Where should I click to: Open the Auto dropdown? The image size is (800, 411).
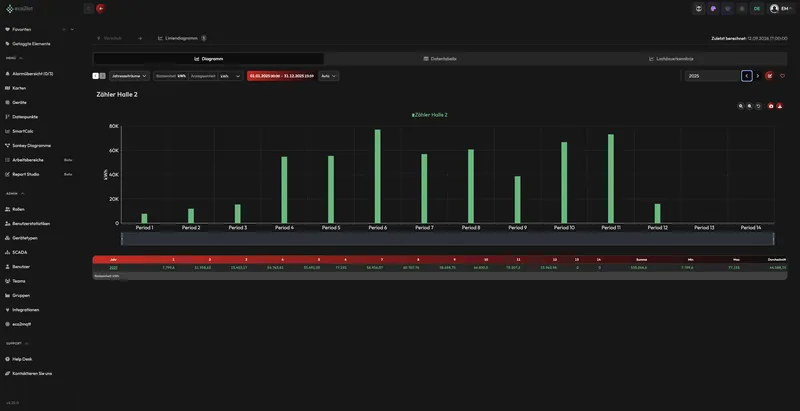(329, 76)
